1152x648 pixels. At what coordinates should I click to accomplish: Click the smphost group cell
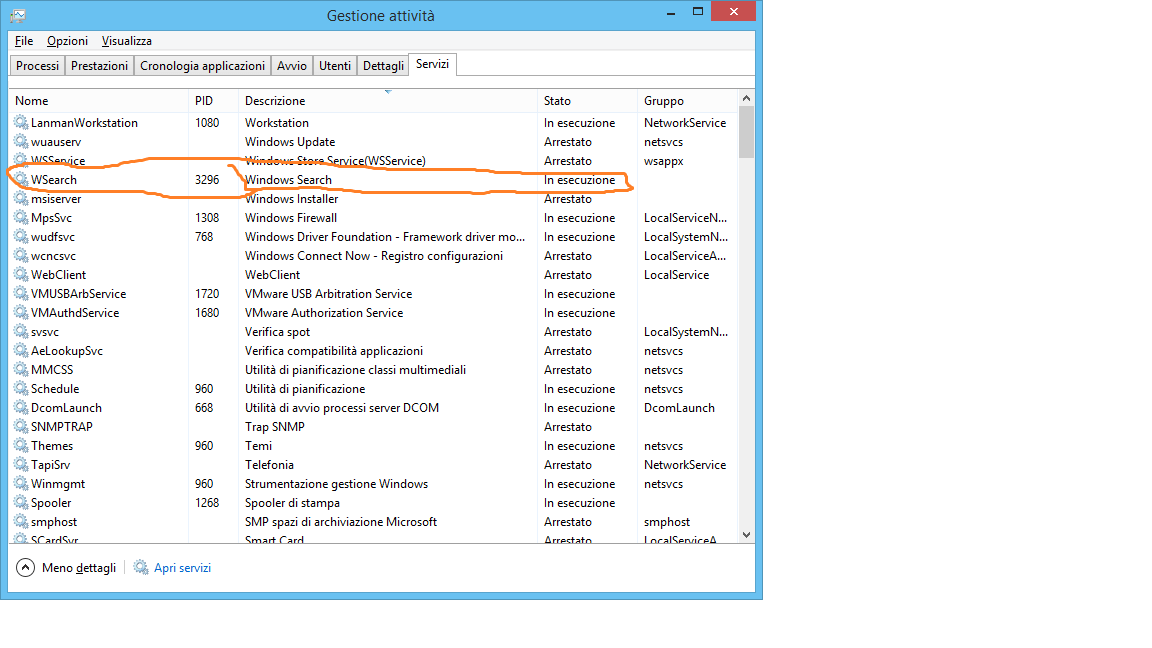click(666, 522)
